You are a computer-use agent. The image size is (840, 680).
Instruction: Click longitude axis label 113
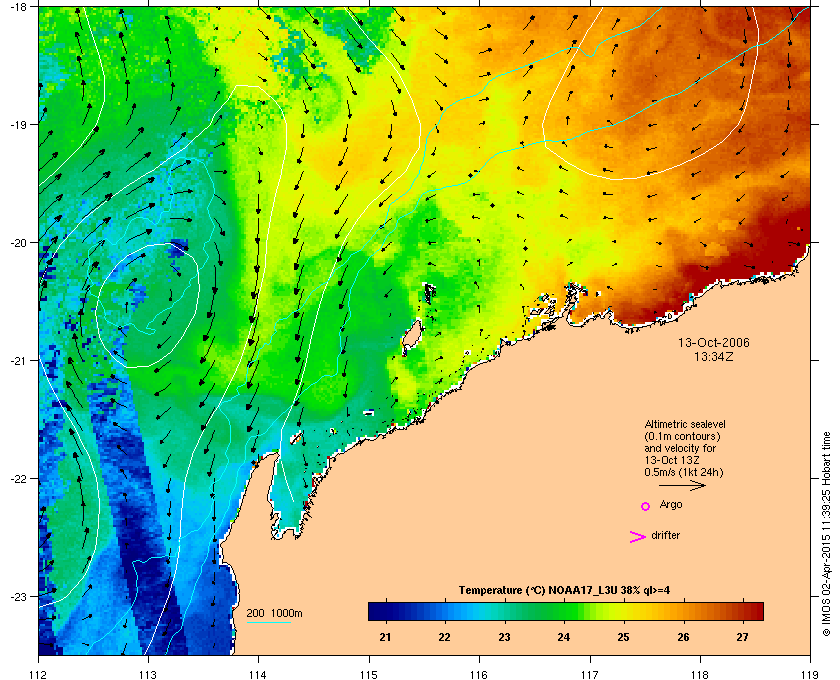(148, 675)
